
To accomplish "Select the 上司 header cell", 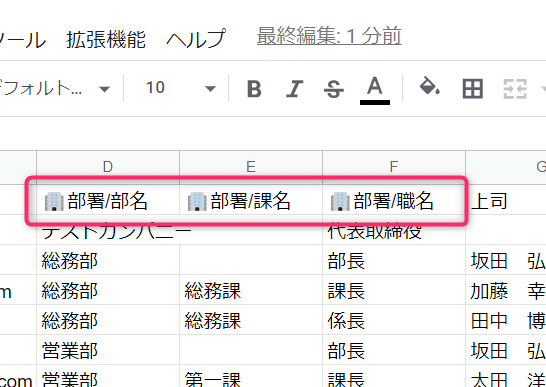I will click(x=506, y=201).
